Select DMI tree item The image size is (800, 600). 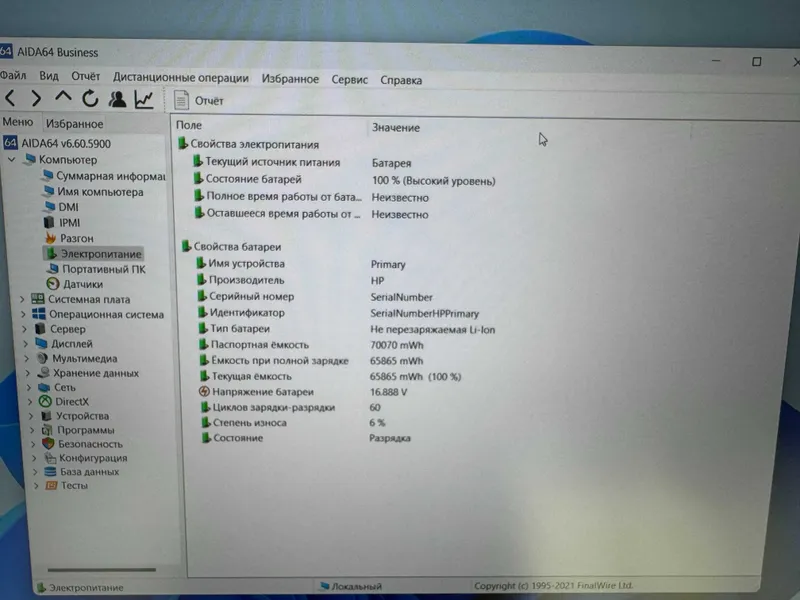point(61,207)
